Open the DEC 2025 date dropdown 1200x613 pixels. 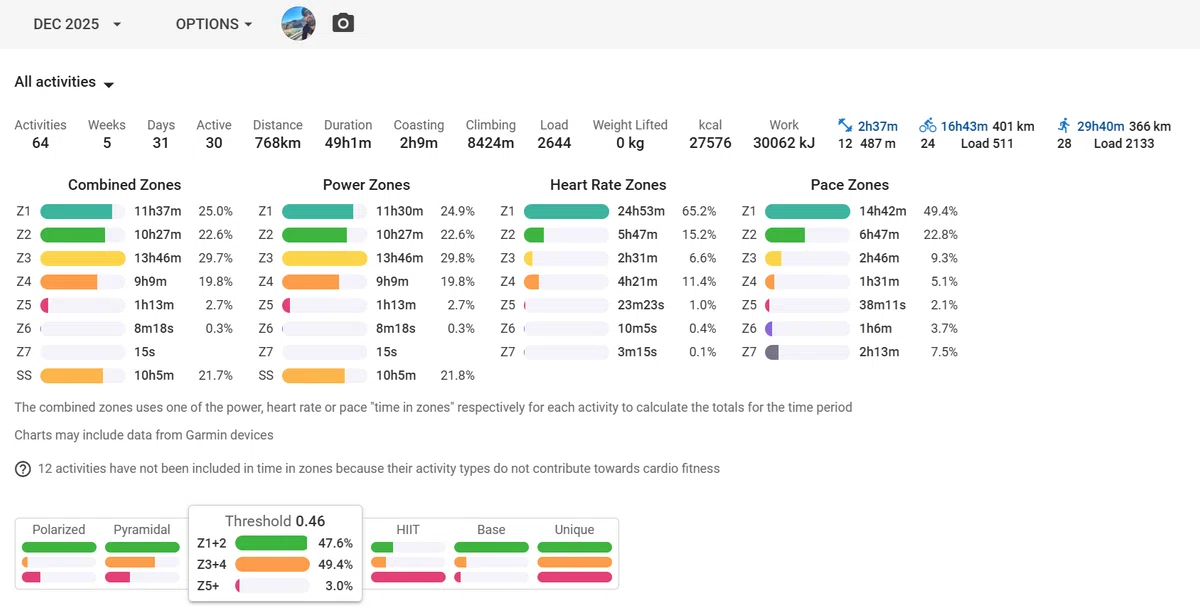(77, 24)
